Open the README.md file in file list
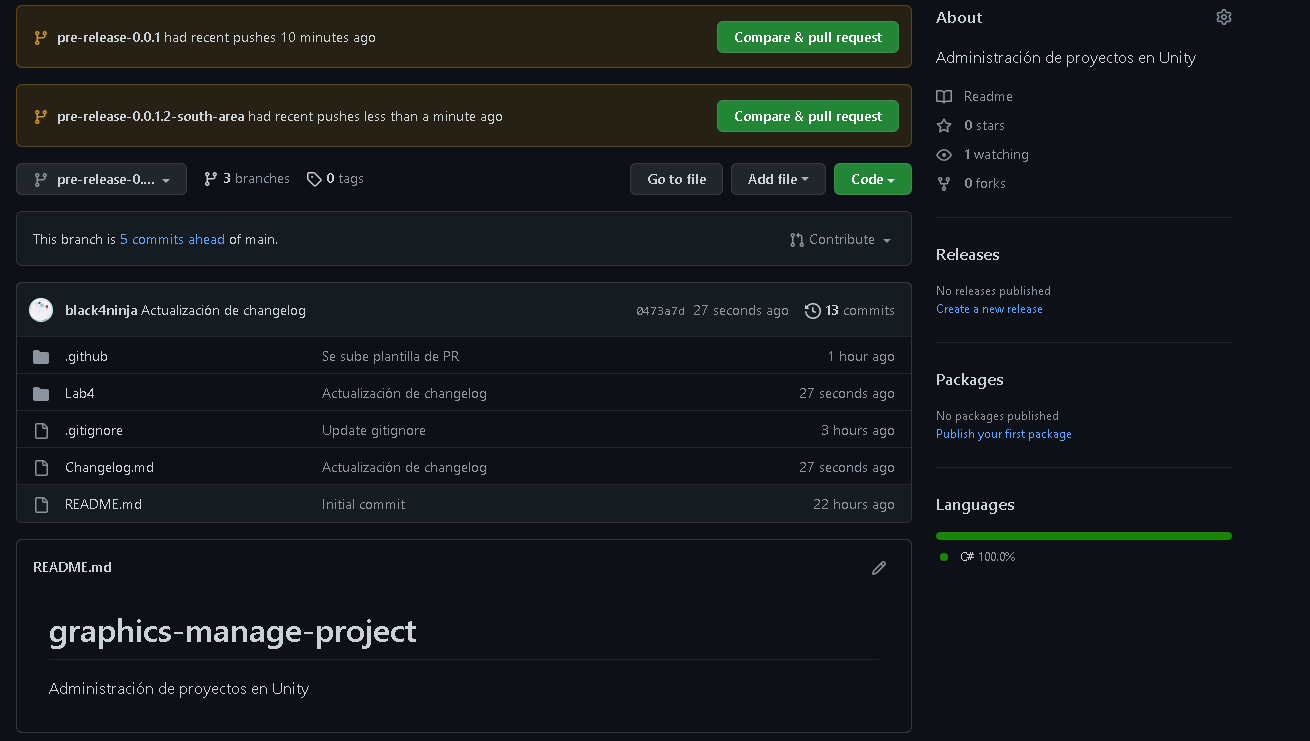Image resolution: width=1310 pixels, height=741 pixels. click(103, 505)
